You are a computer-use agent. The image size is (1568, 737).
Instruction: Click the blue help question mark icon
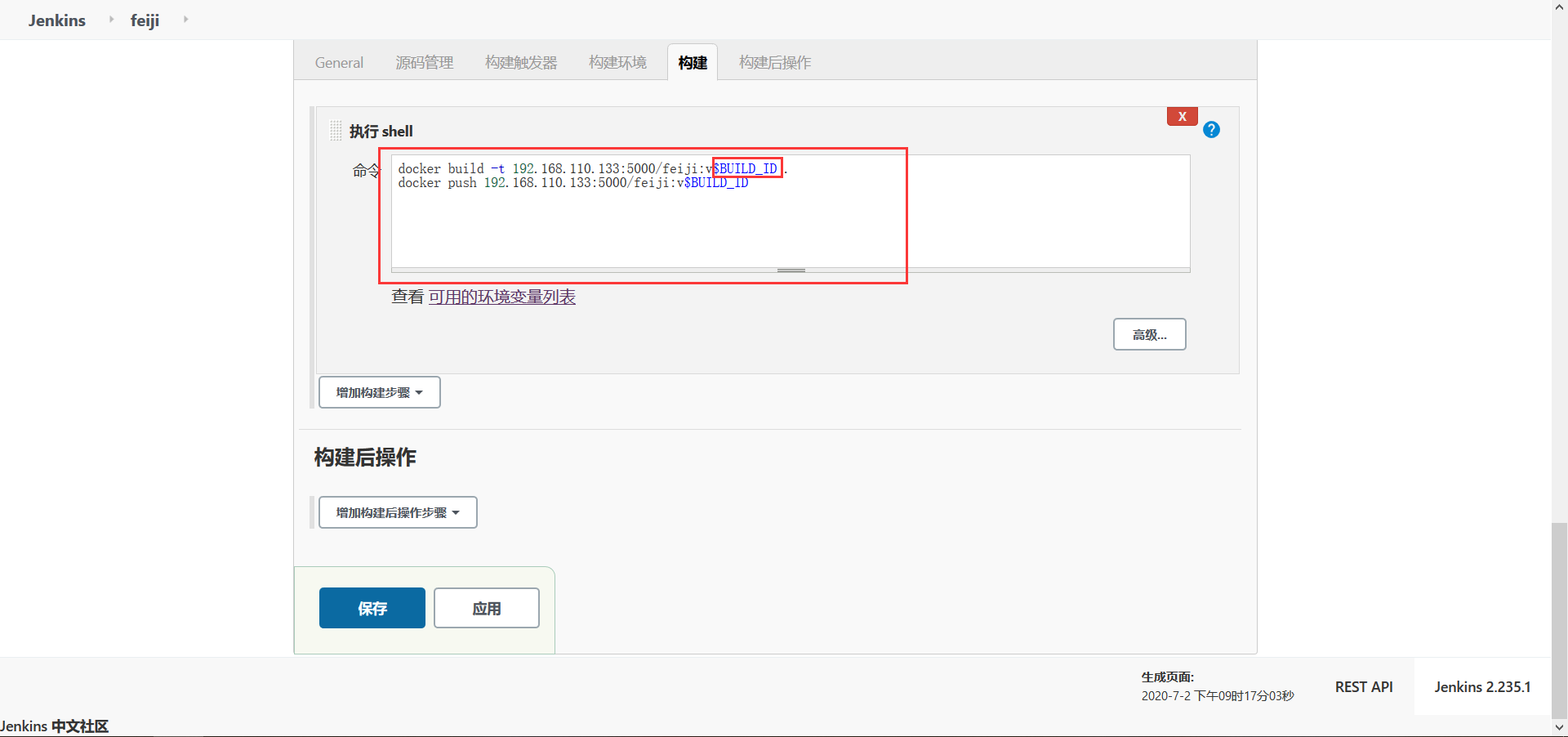(x=1211, y=130)
